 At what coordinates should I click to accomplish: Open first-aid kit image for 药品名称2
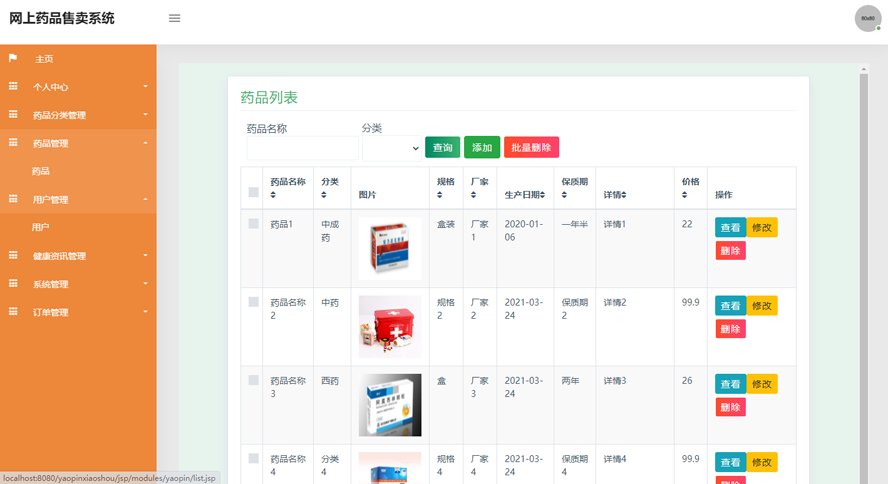[390, 327]
